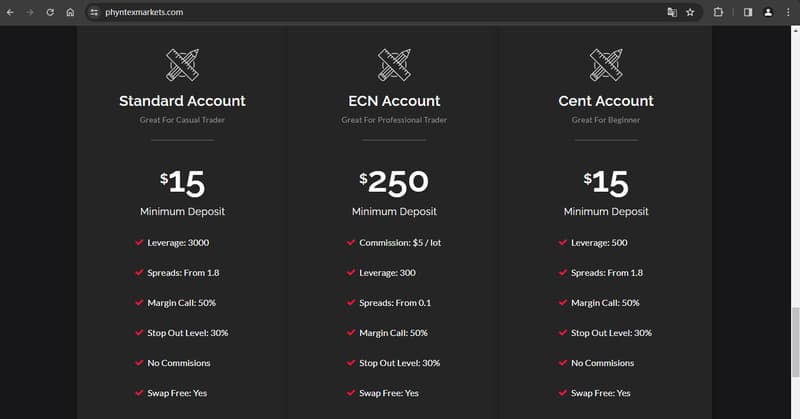Image resolution: width=800 pixels, height=419 pixels.
Task: Reload the page with the refresh icon
Action: point(50,12)
